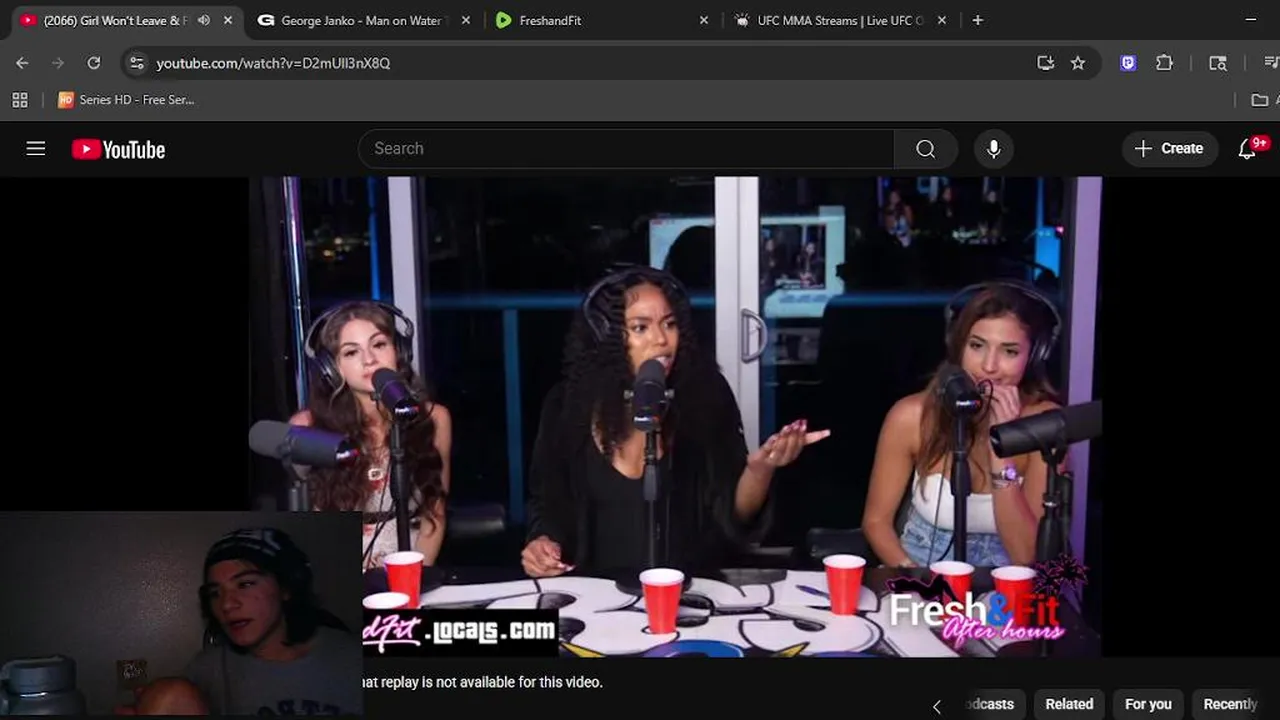Go back with the browser back arrow
The height and width of the screenshot is (720, 1280).
coord(22,63)
